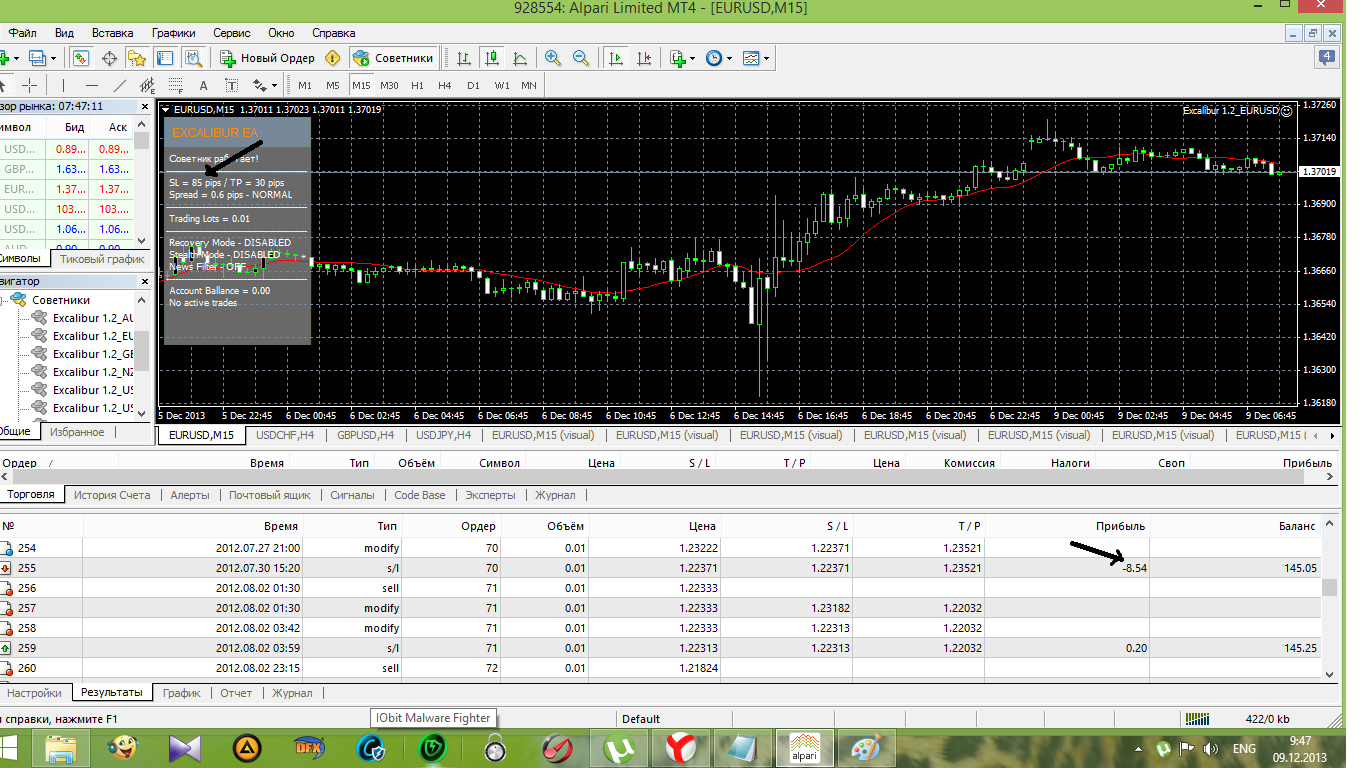
Task: Open the Market Watch window icon
Action: (x=81, y=58)
